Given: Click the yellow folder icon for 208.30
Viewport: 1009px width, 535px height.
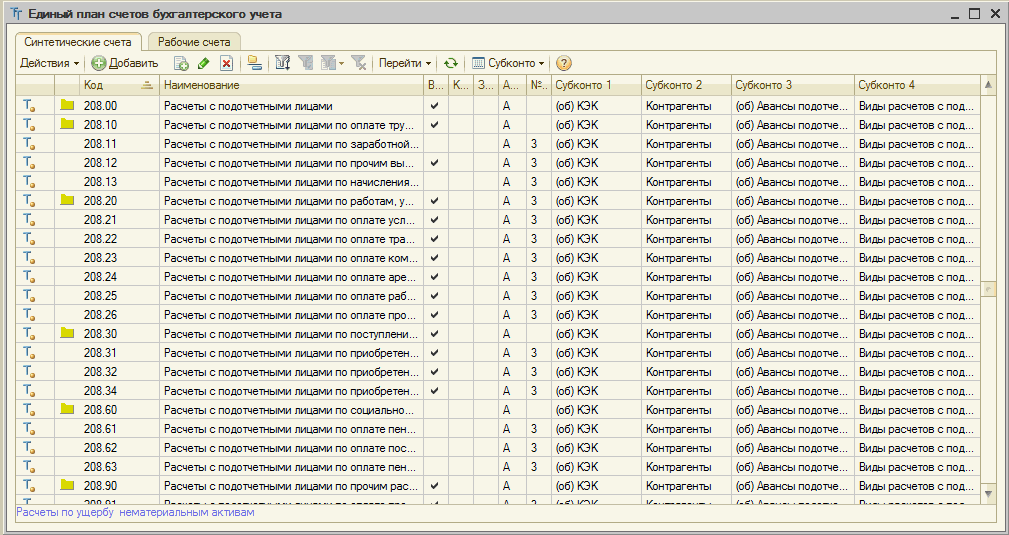Looking at the screenshot, I should tap(68, 333).
